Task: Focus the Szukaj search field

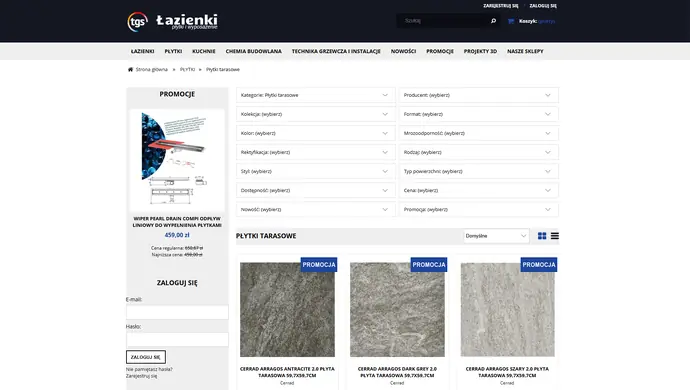Action: click(x=443, y=21)
